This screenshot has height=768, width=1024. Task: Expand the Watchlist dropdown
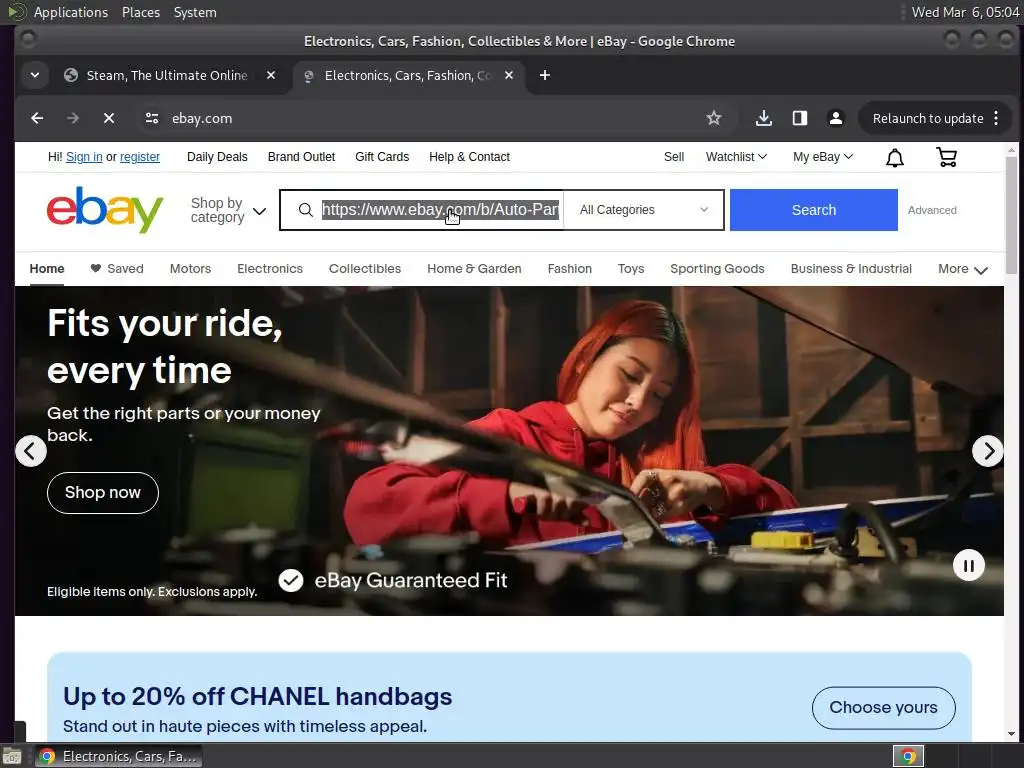coord(736,157)
